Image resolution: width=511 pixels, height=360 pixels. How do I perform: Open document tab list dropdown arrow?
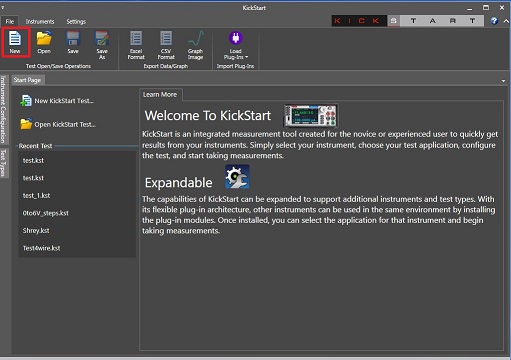click(503, 81)
